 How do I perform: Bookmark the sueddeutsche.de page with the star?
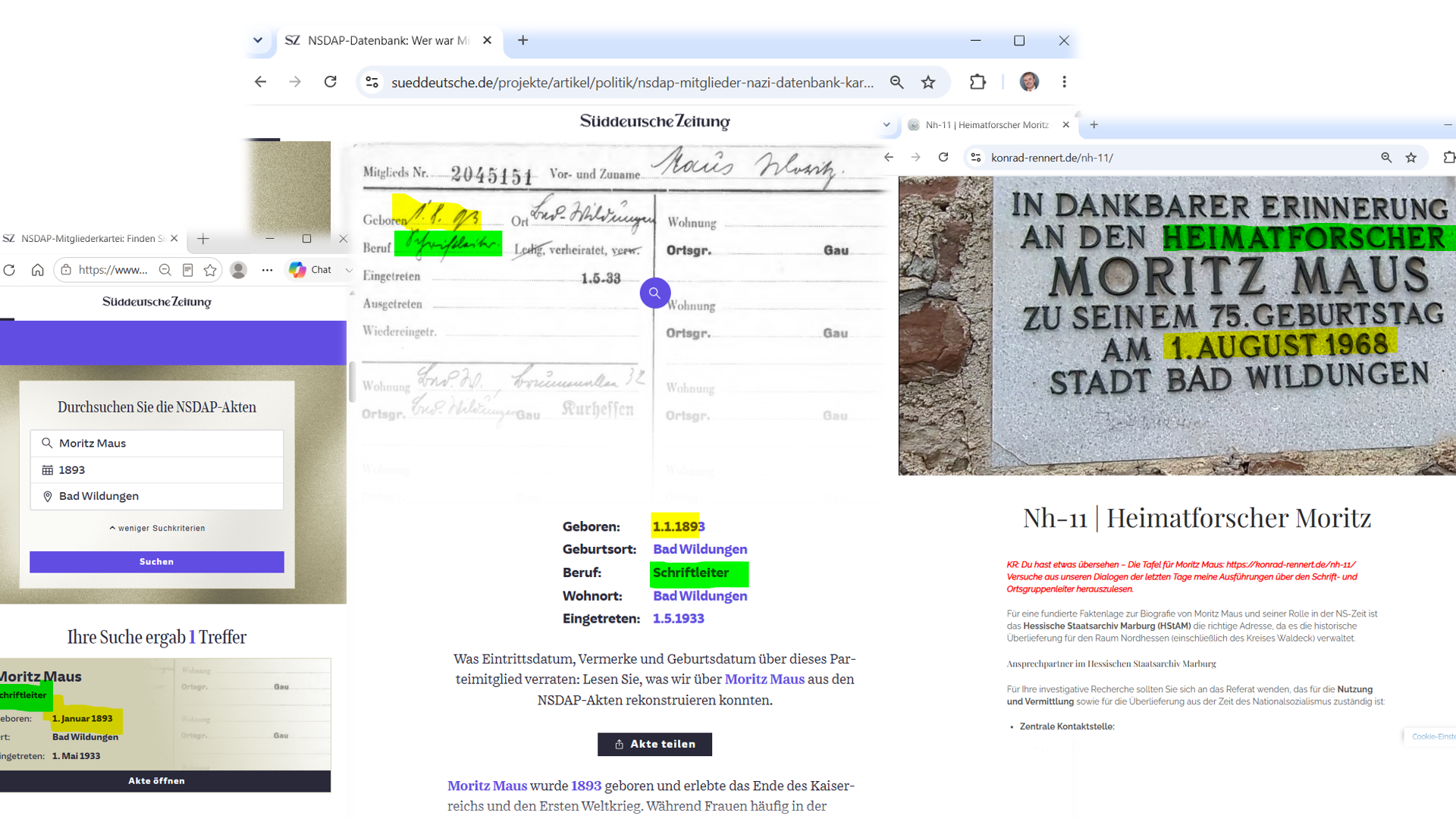928,82
